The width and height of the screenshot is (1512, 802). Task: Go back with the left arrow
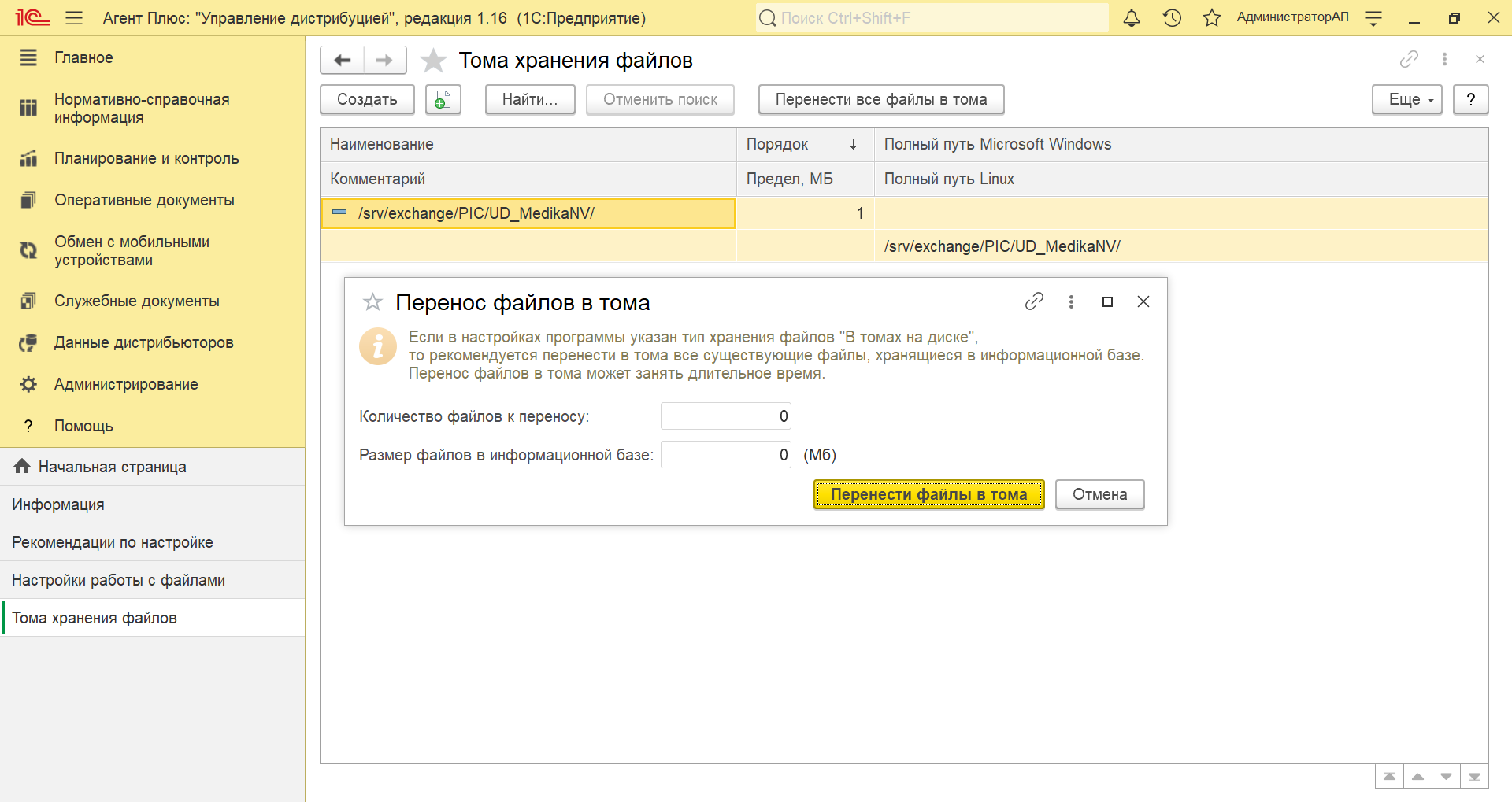pyautogui.click(x=342, y=60)
